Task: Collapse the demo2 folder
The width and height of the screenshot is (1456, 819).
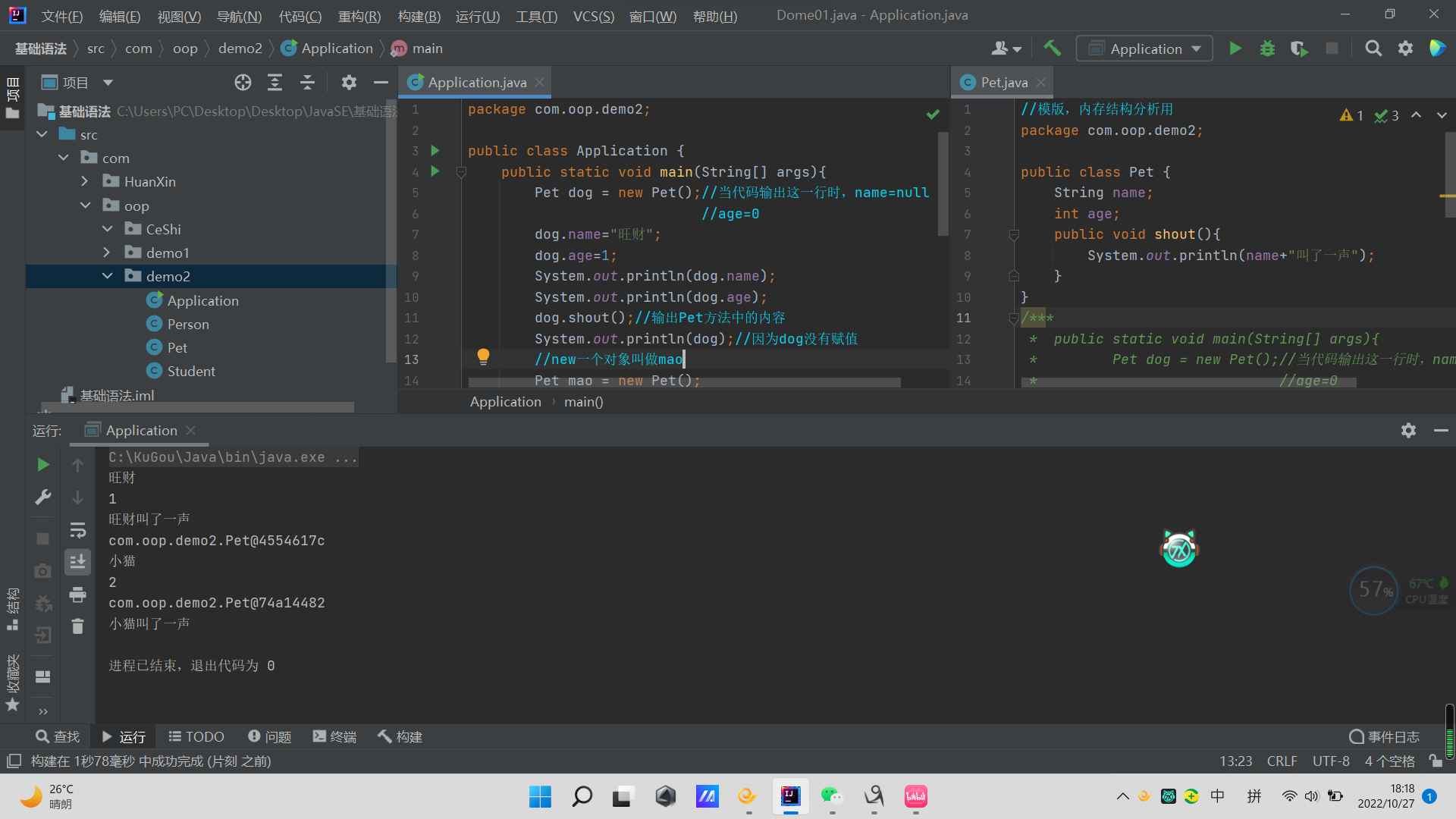Action: 107,276
